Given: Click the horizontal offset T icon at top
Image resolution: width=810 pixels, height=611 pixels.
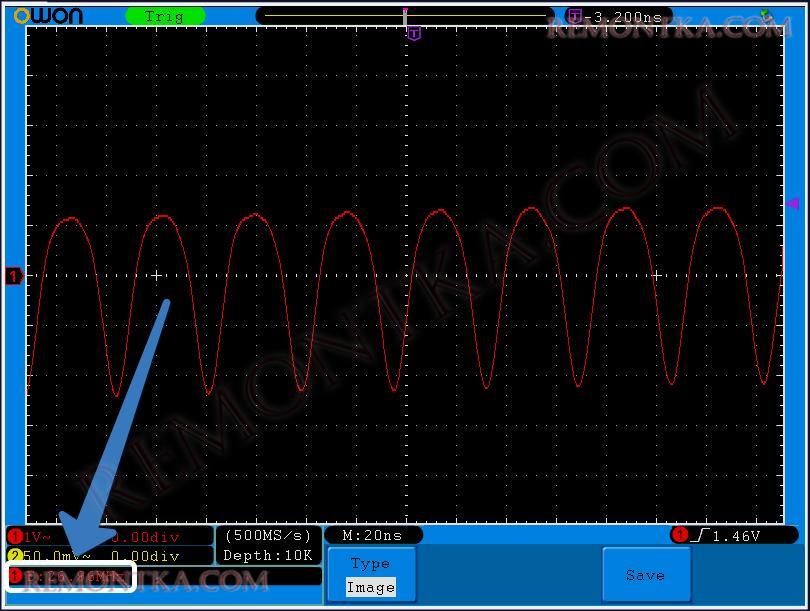Looking at the screenshot, I should pos(574,16).
